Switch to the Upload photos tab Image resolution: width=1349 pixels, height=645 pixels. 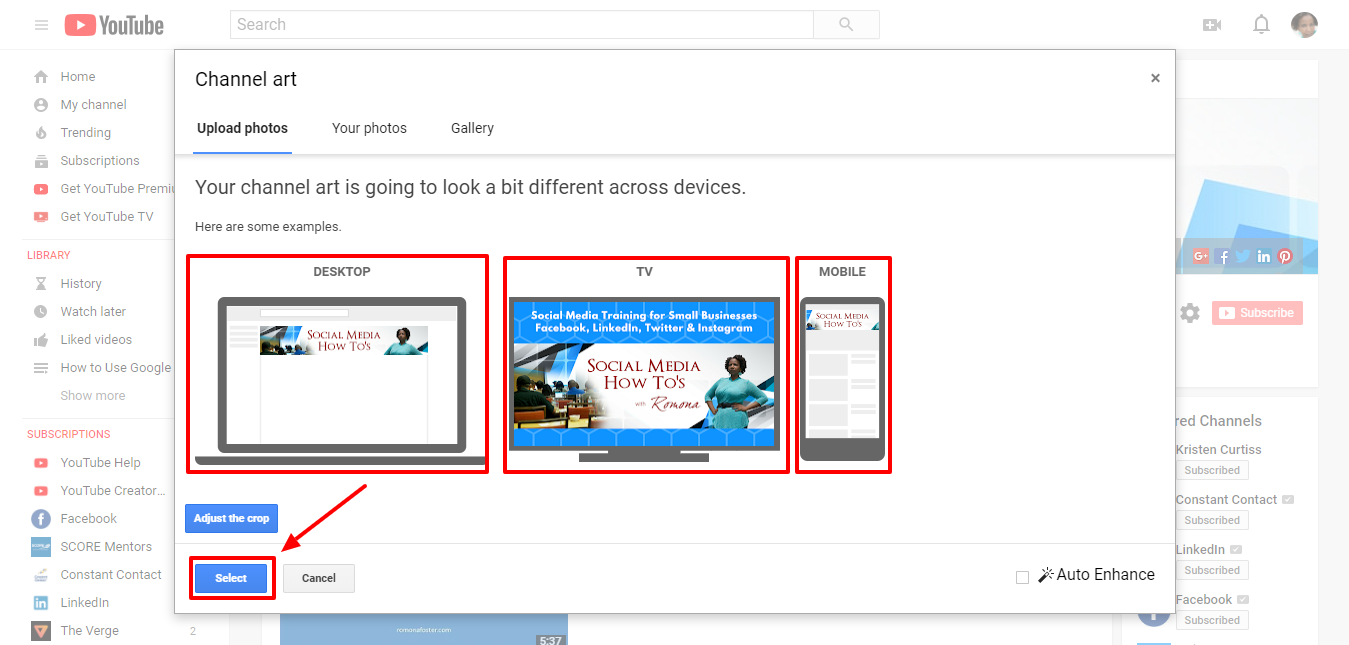(x=242, y=128)
